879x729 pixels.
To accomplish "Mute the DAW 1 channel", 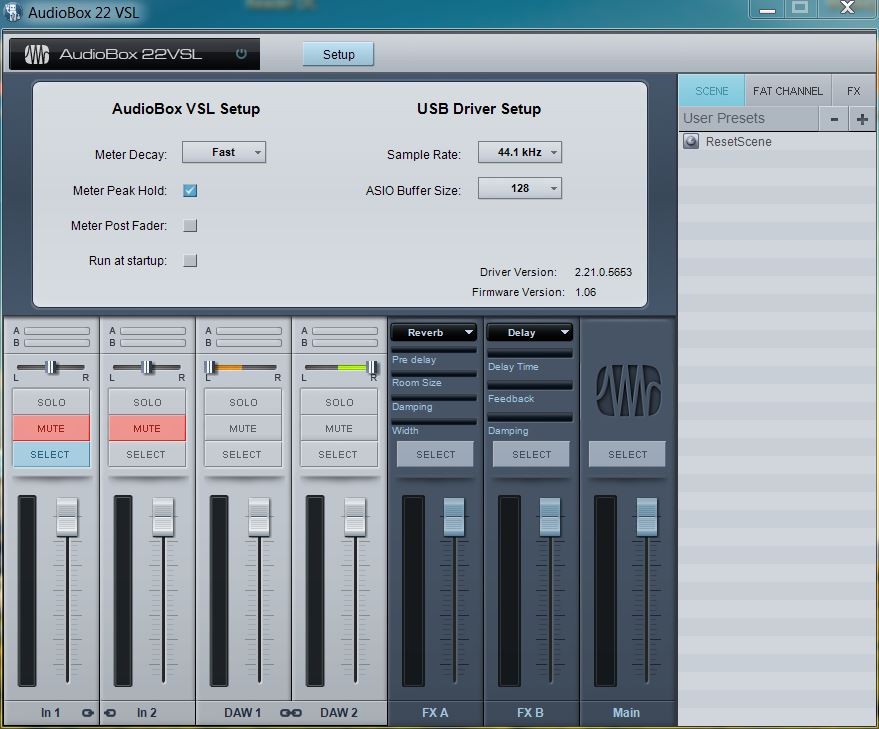I will (243, 428).
